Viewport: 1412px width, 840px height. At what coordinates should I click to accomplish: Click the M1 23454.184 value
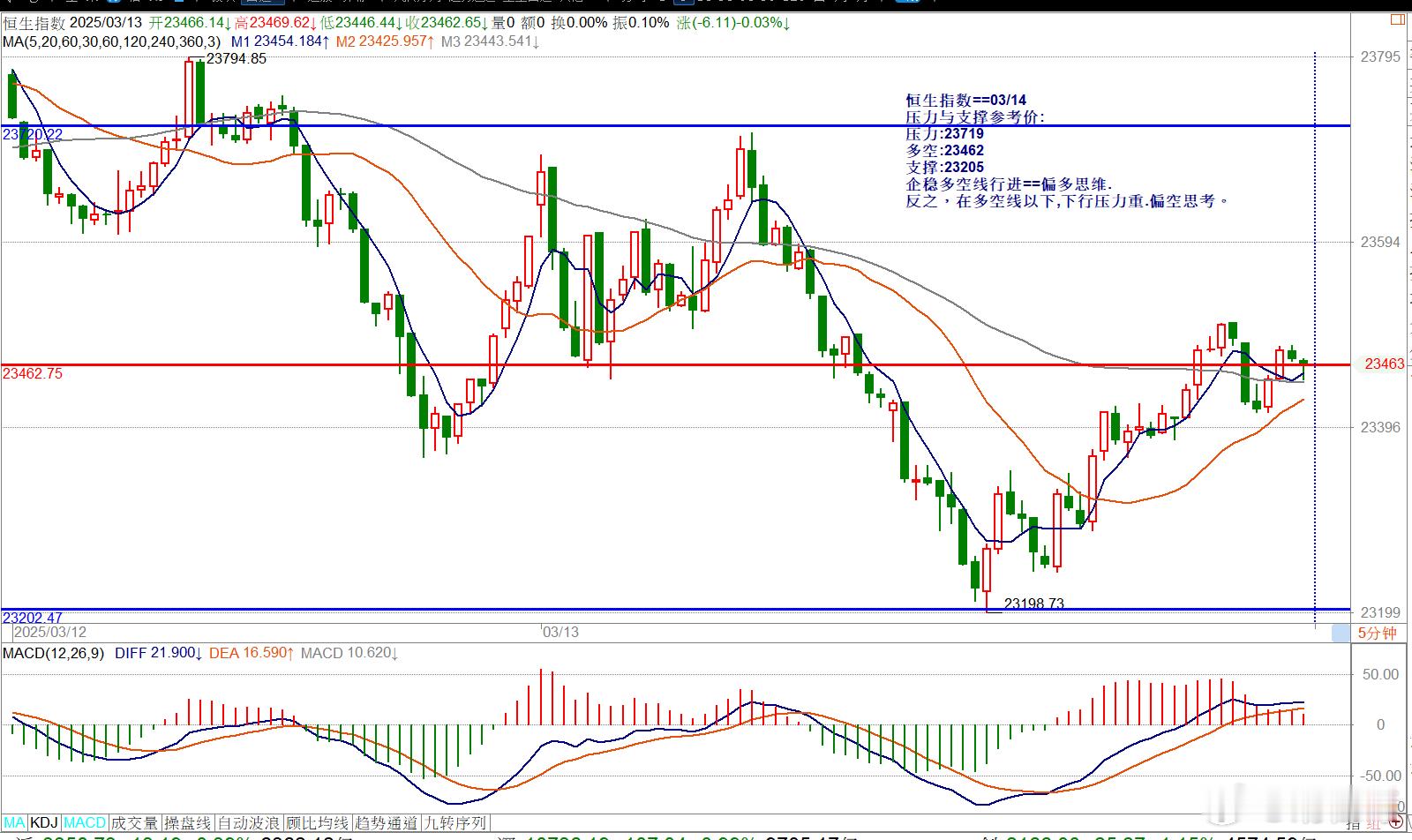(281, 41)
